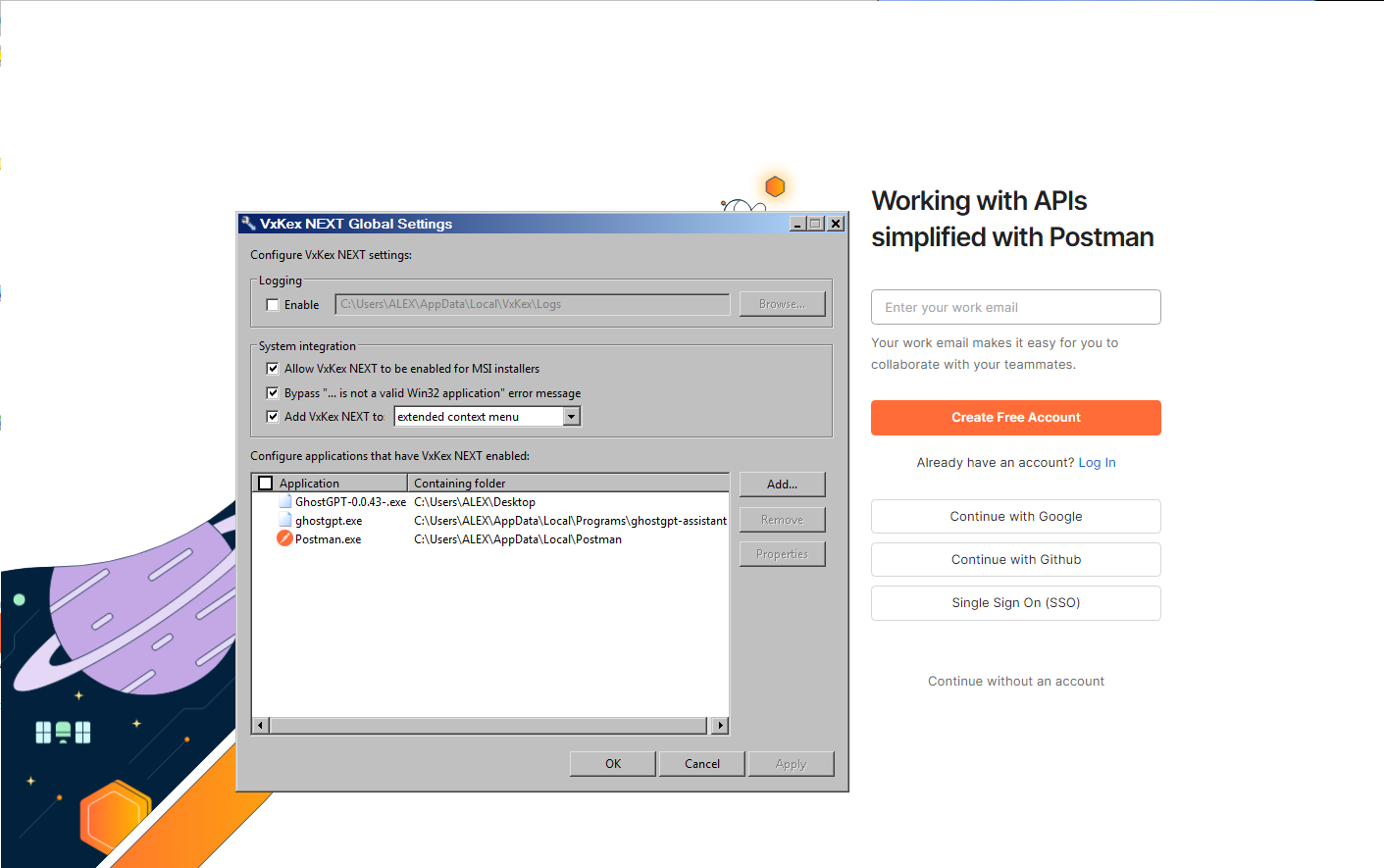This screenshot has width=1384, height=868.
Task: Toggle Allow VxKex NEXT for MSI installers
Action: pos(273,369)
